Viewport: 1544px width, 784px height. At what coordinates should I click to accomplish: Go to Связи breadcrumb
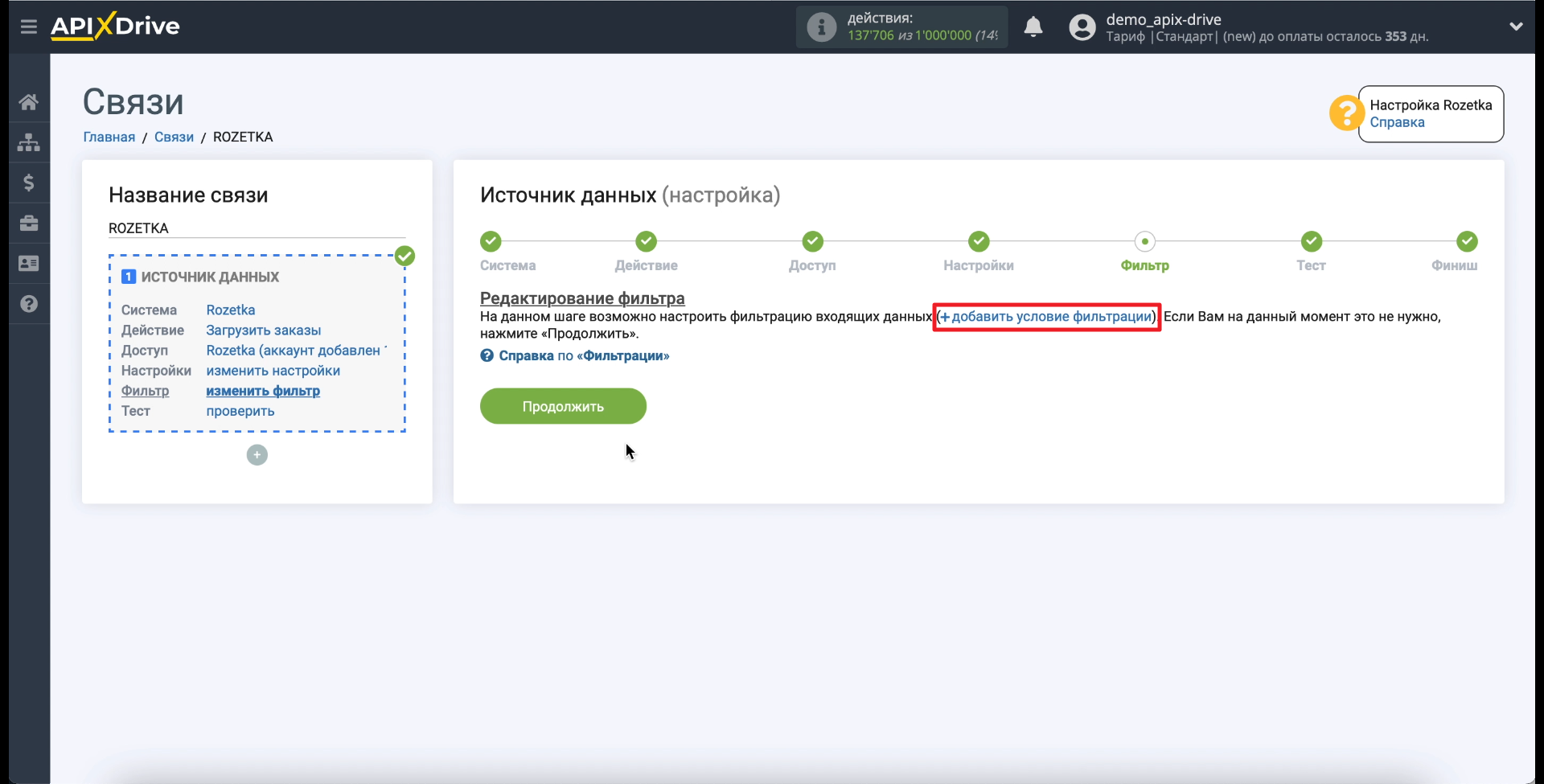pyautogui.click(x=174, y=137)
